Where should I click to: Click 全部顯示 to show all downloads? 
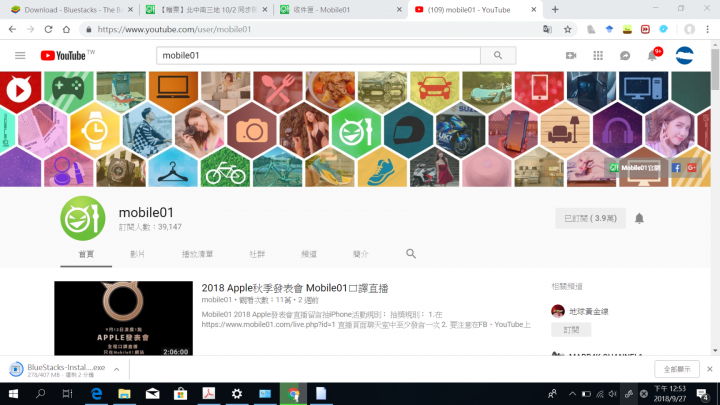click(x=677, y=369)
